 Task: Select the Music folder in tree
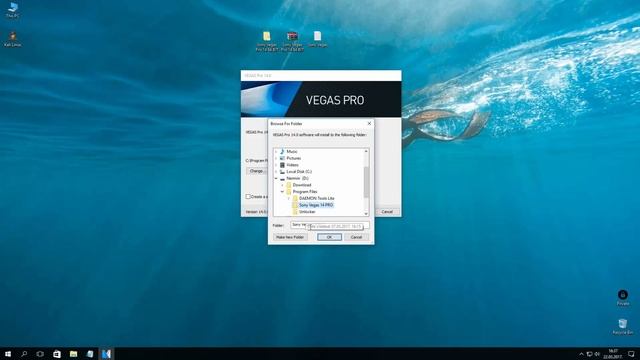(x=292, y=151)
